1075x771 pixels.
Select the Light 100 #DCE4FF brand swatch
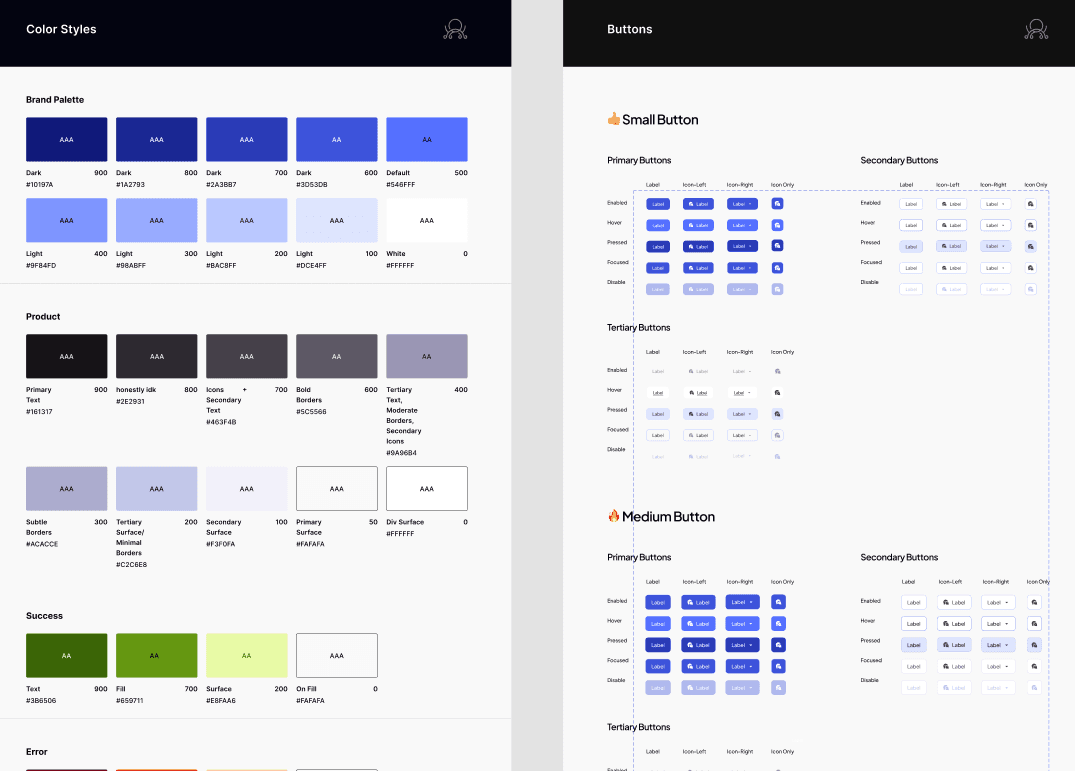(x=337, y=220)
